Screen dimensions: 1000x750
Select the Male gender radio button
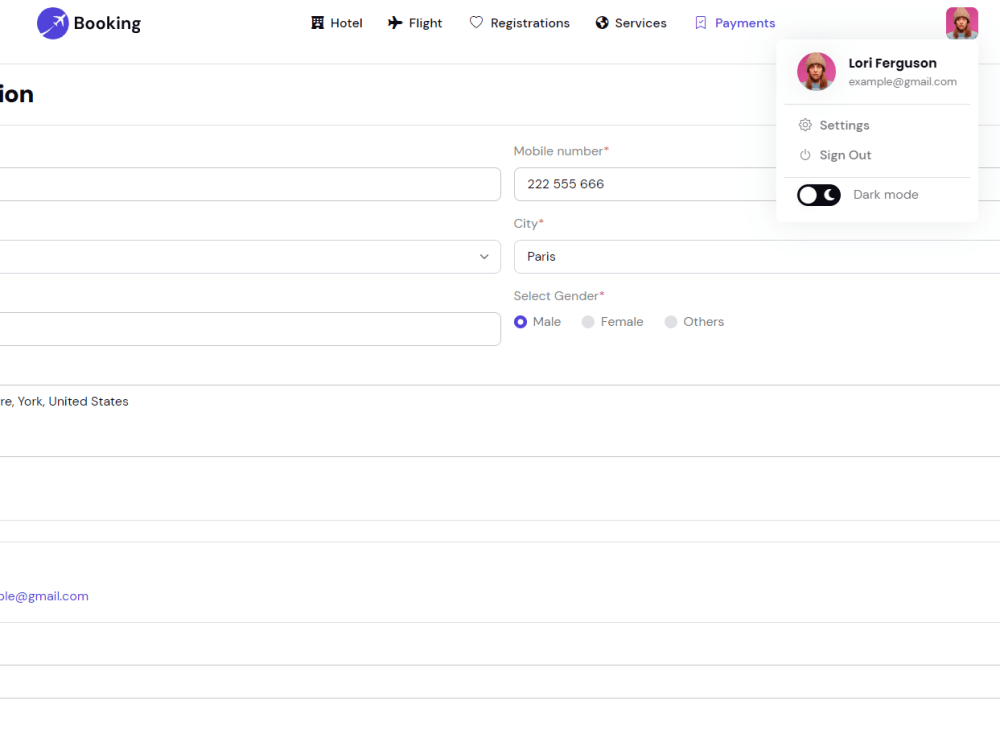point(520,322)
